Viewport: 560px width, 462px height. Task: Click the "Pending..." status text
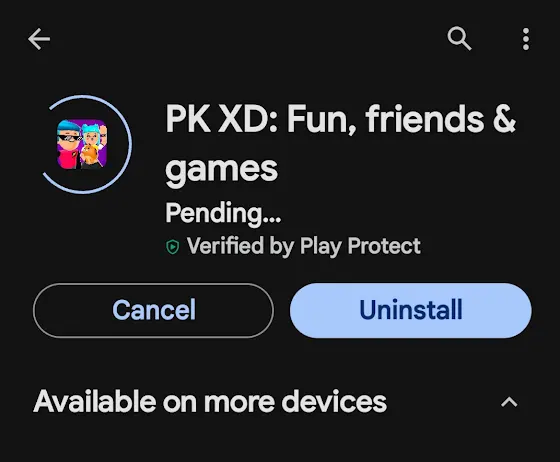[x=223, y=213]
